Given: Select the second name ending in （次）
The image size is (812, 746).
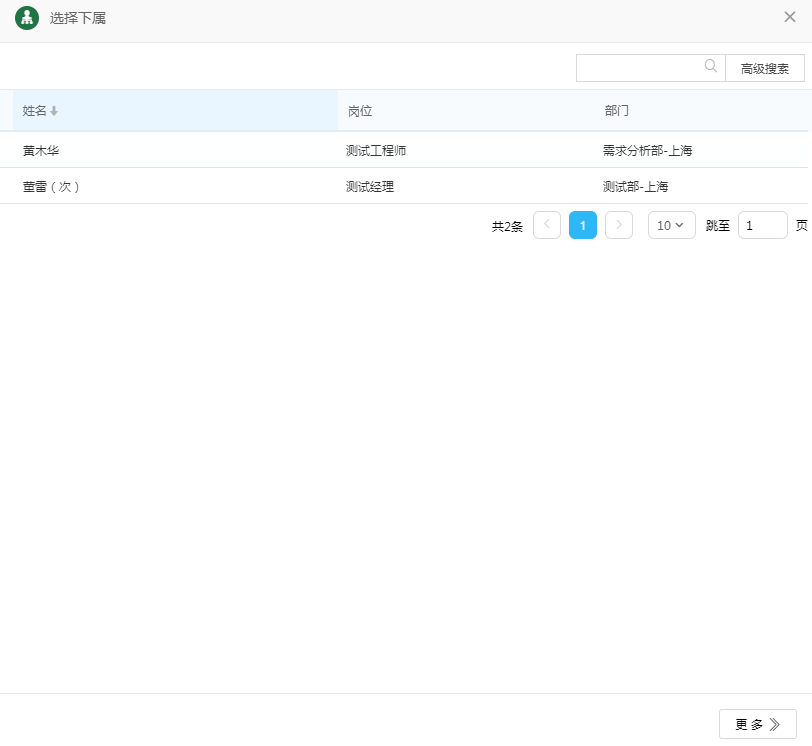Looking at the screenshot, I should point(51,187).
